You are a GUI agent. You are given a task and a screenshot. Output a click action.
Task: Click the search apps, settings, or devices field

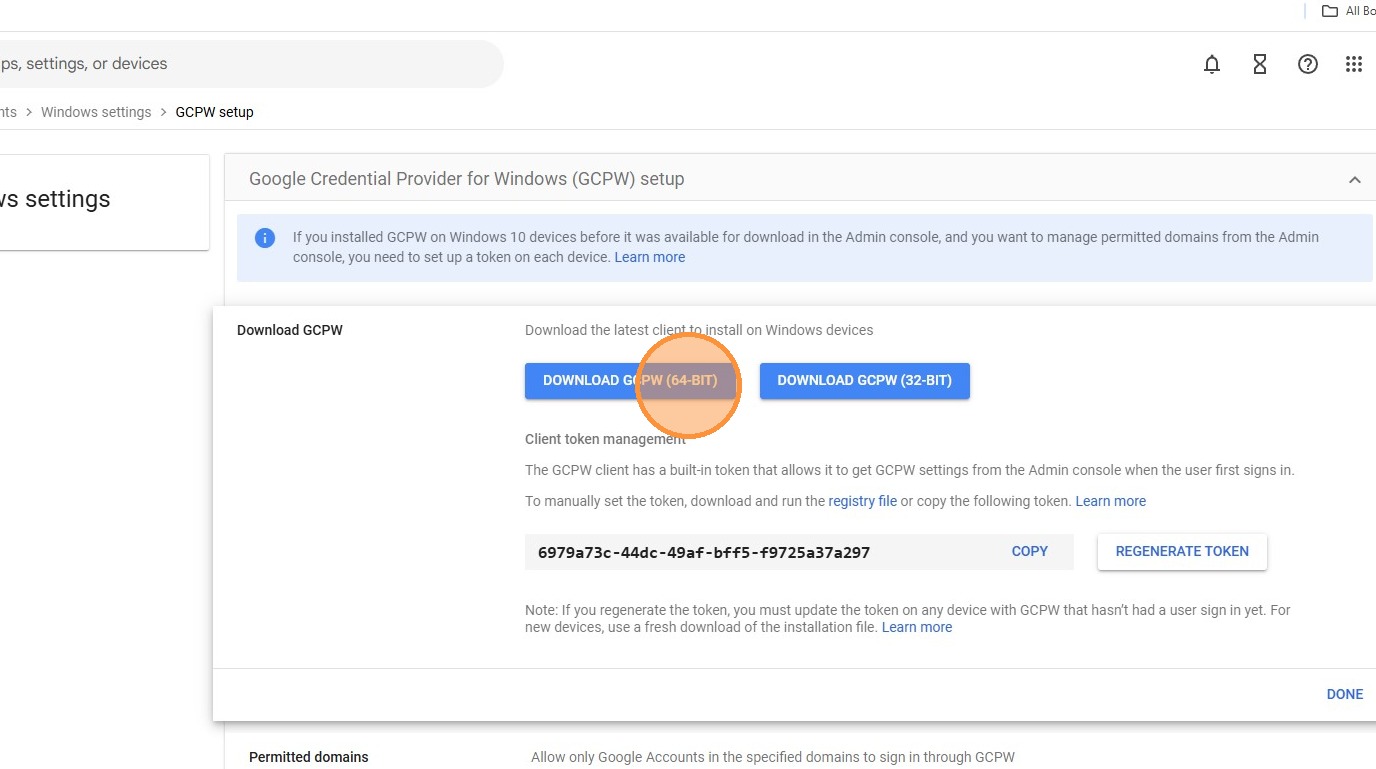tap(250, 64)
